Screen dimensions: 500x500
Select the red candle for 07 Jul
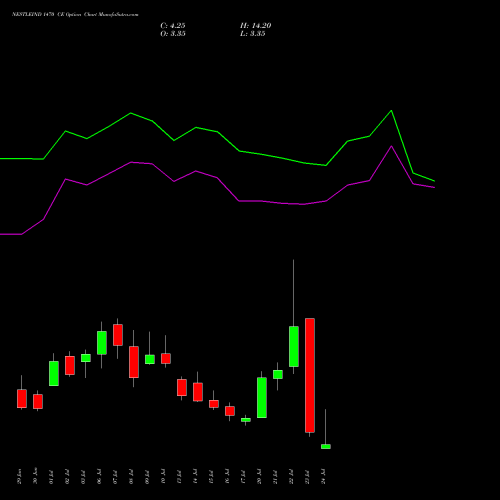click(118, 335)
